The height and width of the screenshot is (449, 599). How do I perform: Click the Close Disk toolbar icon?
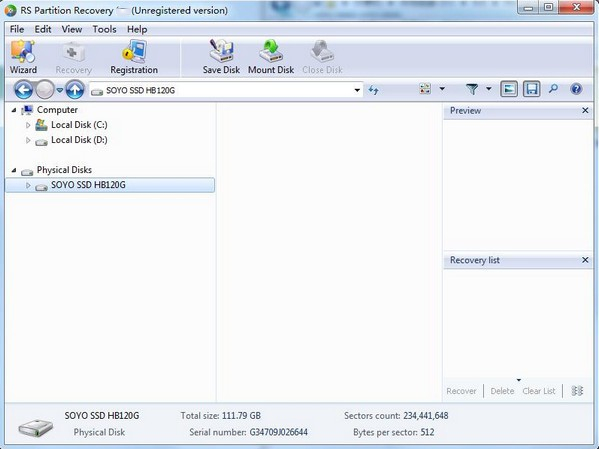pyautogui.click(x=322, y=57)
